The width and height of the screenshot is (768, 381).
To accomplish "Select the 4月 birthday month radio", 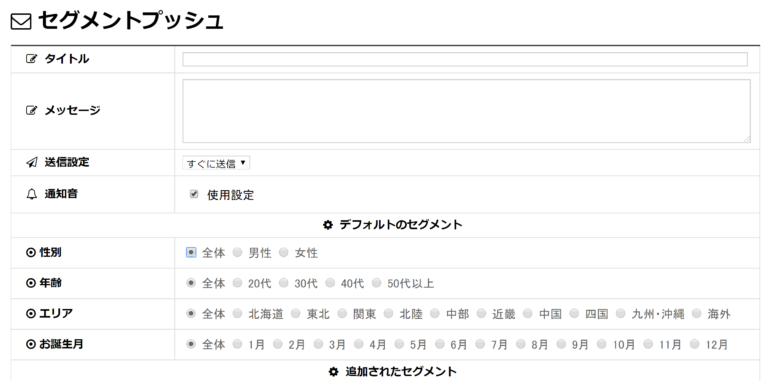I will [x=359, y=344].
